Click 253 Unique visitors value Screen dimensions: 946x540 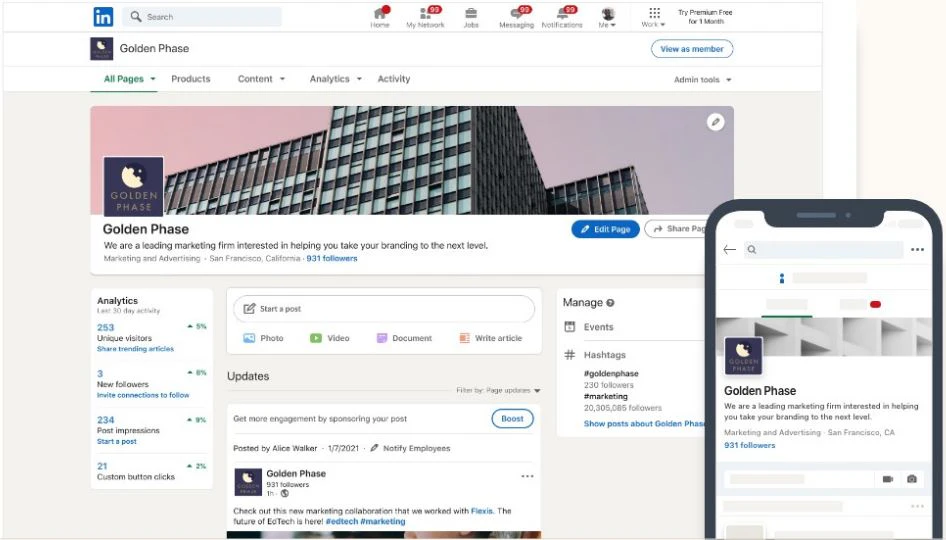tap(106, 328)
